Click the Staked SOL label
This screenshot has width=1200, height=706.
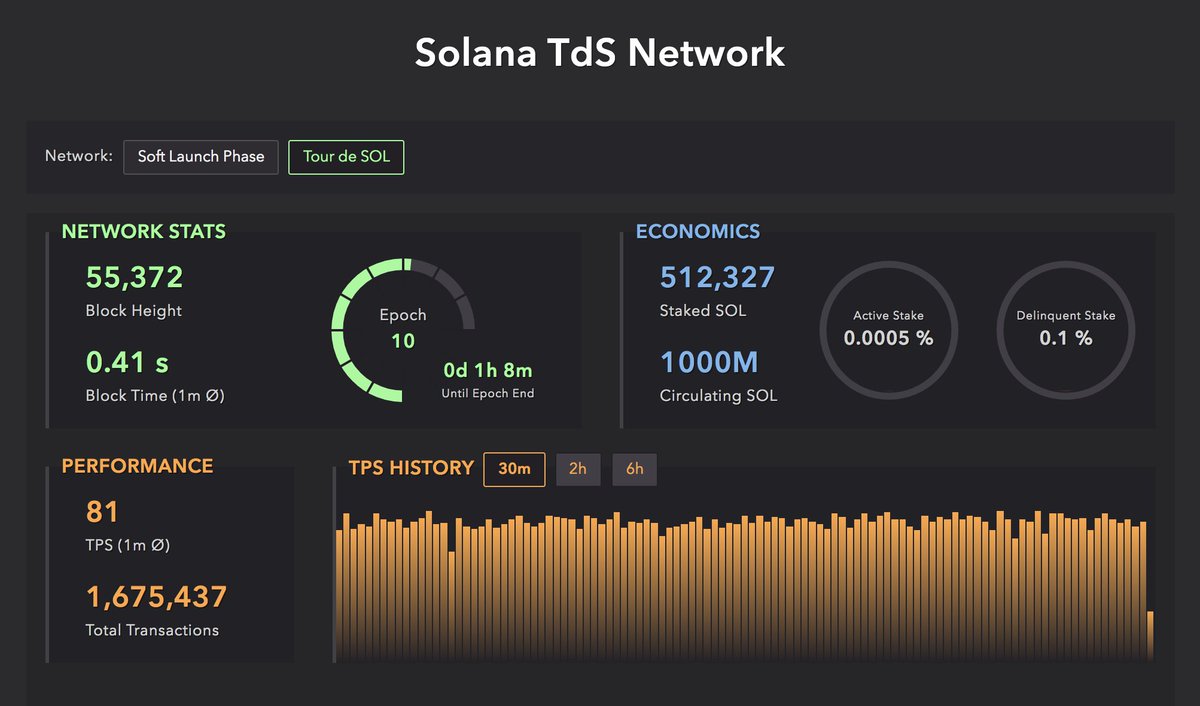pyautogui.click(x=703, y=311)
